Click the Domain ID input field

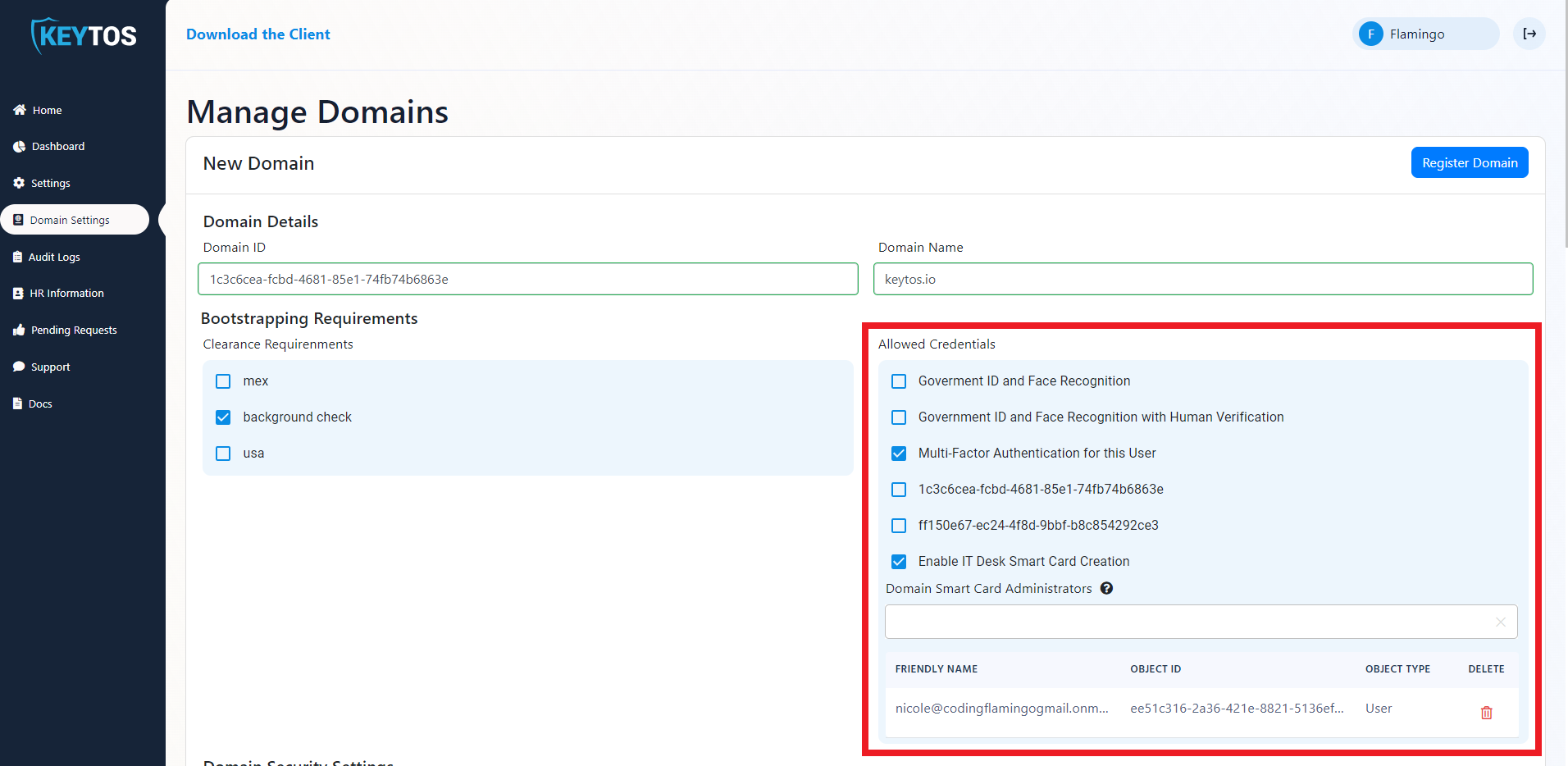[x=528, y=279]
